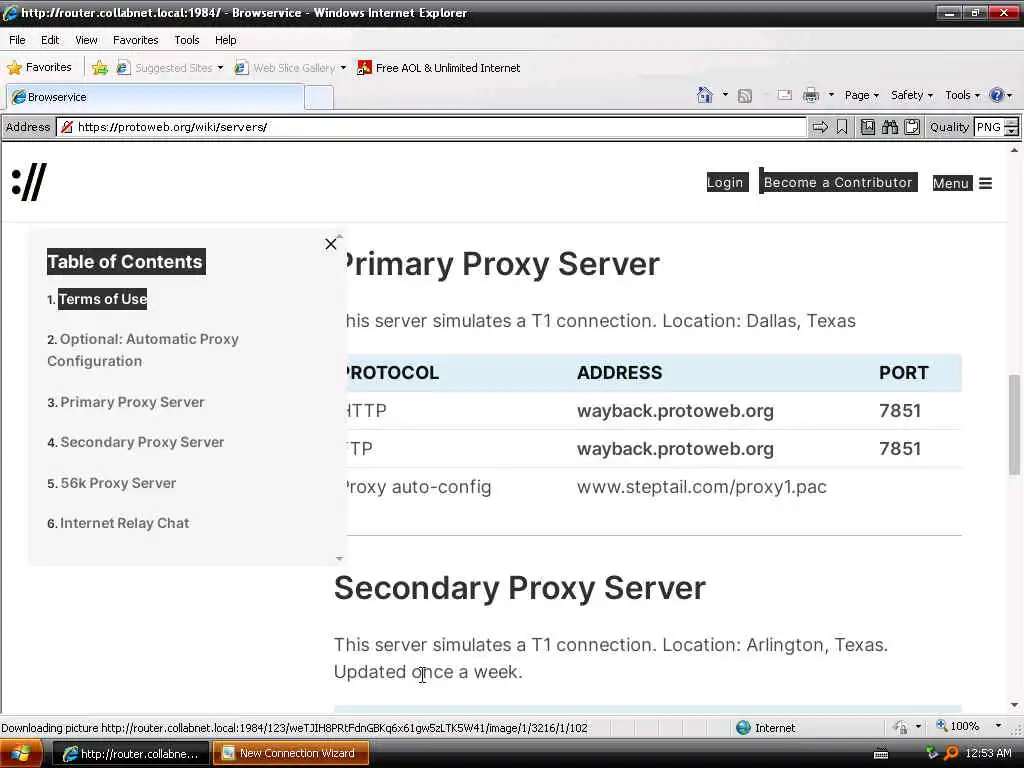This screenshot has width=1024, height=768.
Task: Click the bookmarks page icon in Browservice bar
Action: coord(867,127)
